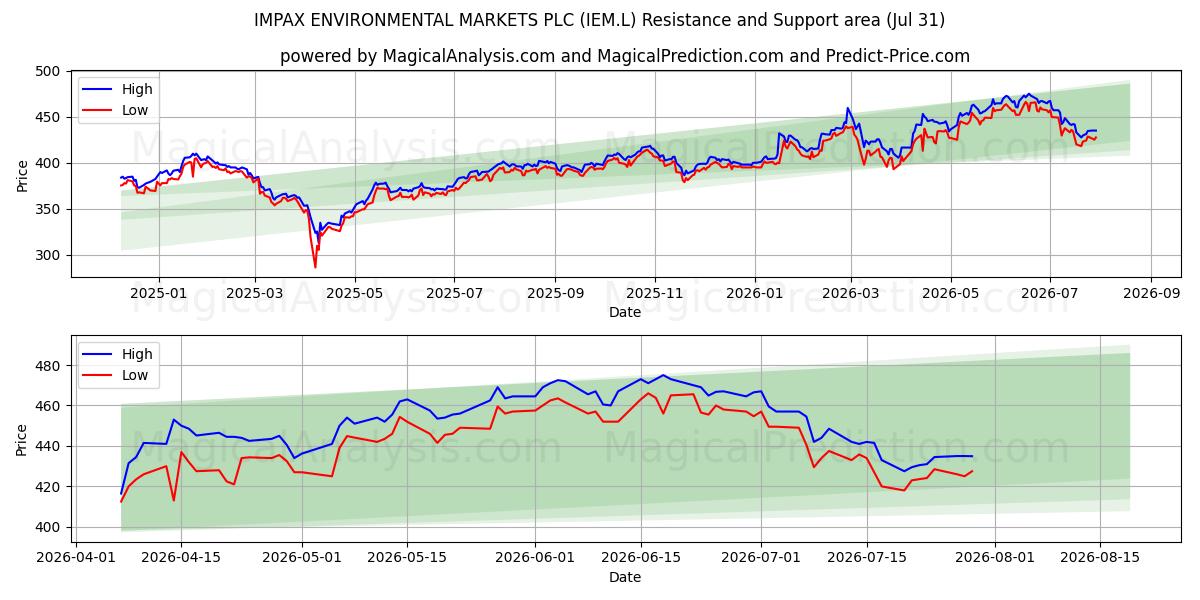1200x600 pixels.
Task: Click the 2025-01 x-axis label on top chart
Action: click(158, 294)
